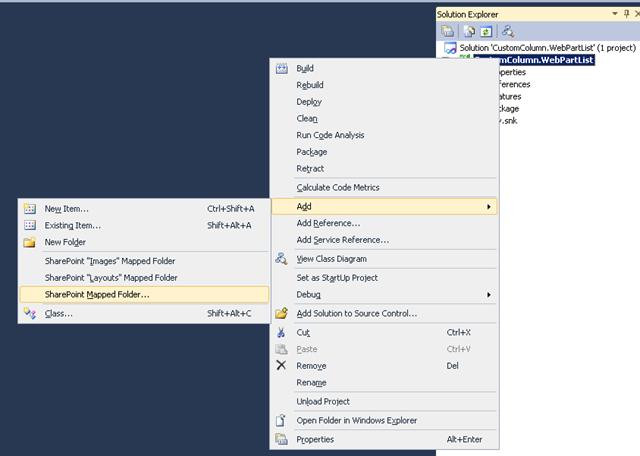Click Show All Files icon in Solution Explorer
The height and width of the screenshot is (456, 640).
[469, 31]
